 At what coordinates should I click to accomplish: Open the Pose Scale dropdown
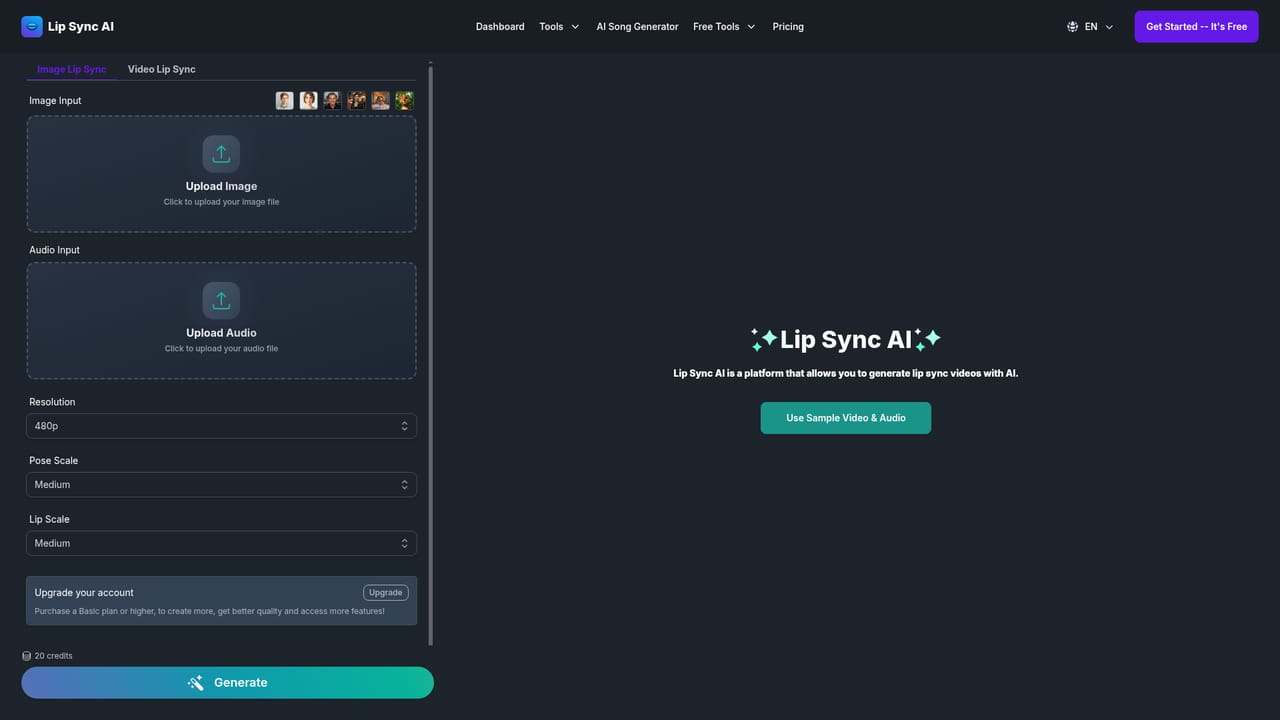(221, 485)
